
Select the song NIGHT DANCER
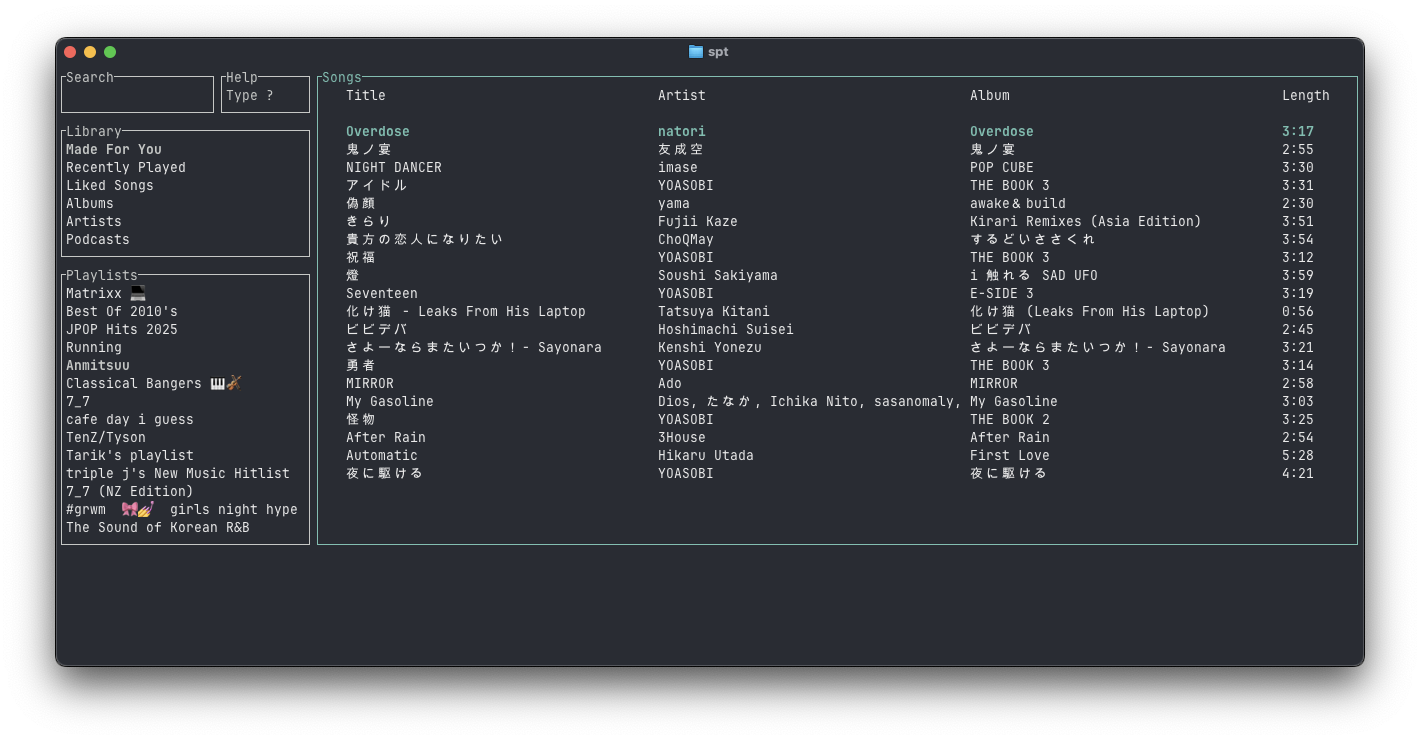[x=394, y=168]
